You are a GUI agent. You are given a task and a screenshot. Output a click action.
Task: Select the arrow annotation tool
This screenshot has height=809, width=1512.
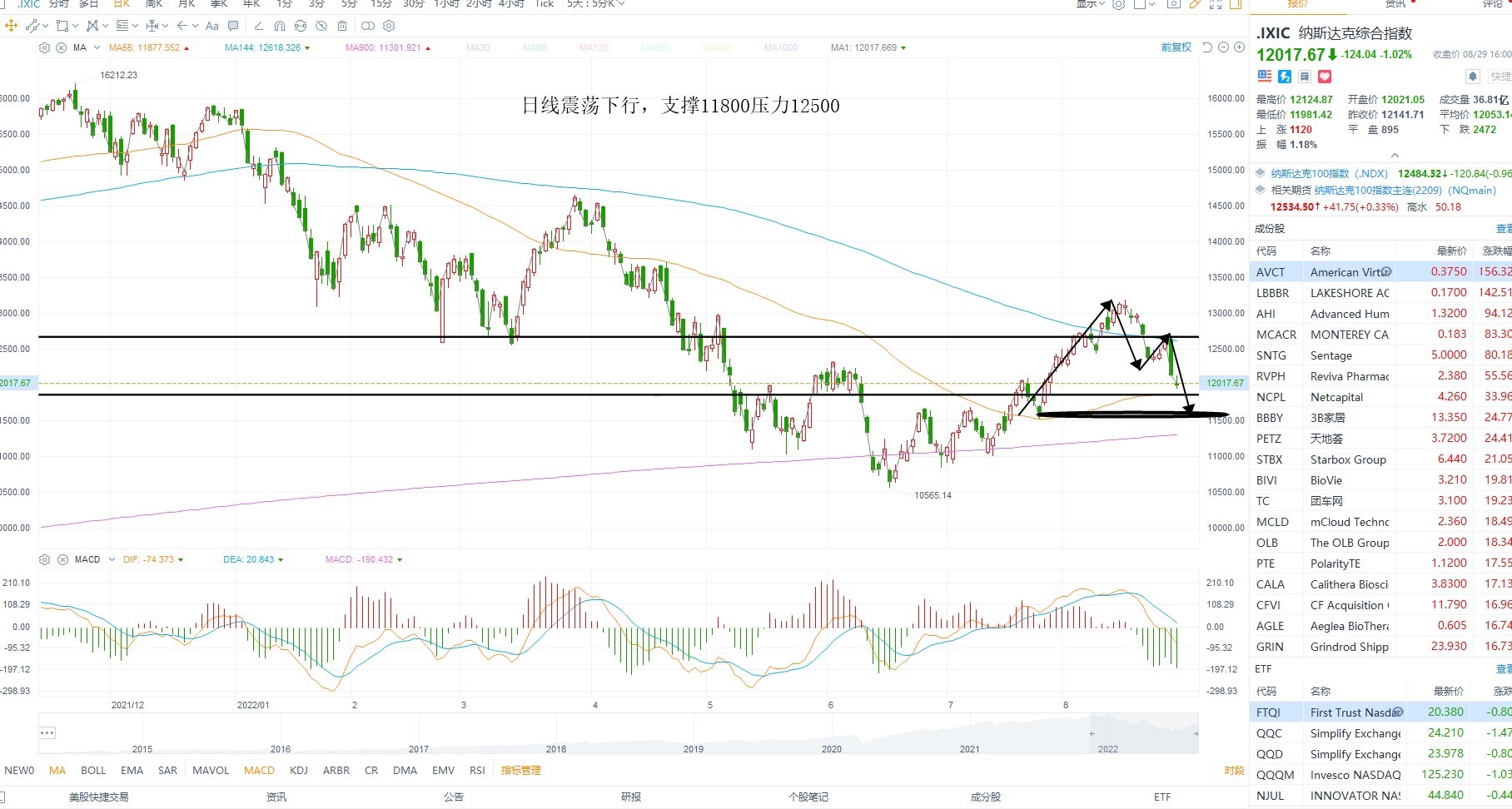182,26
